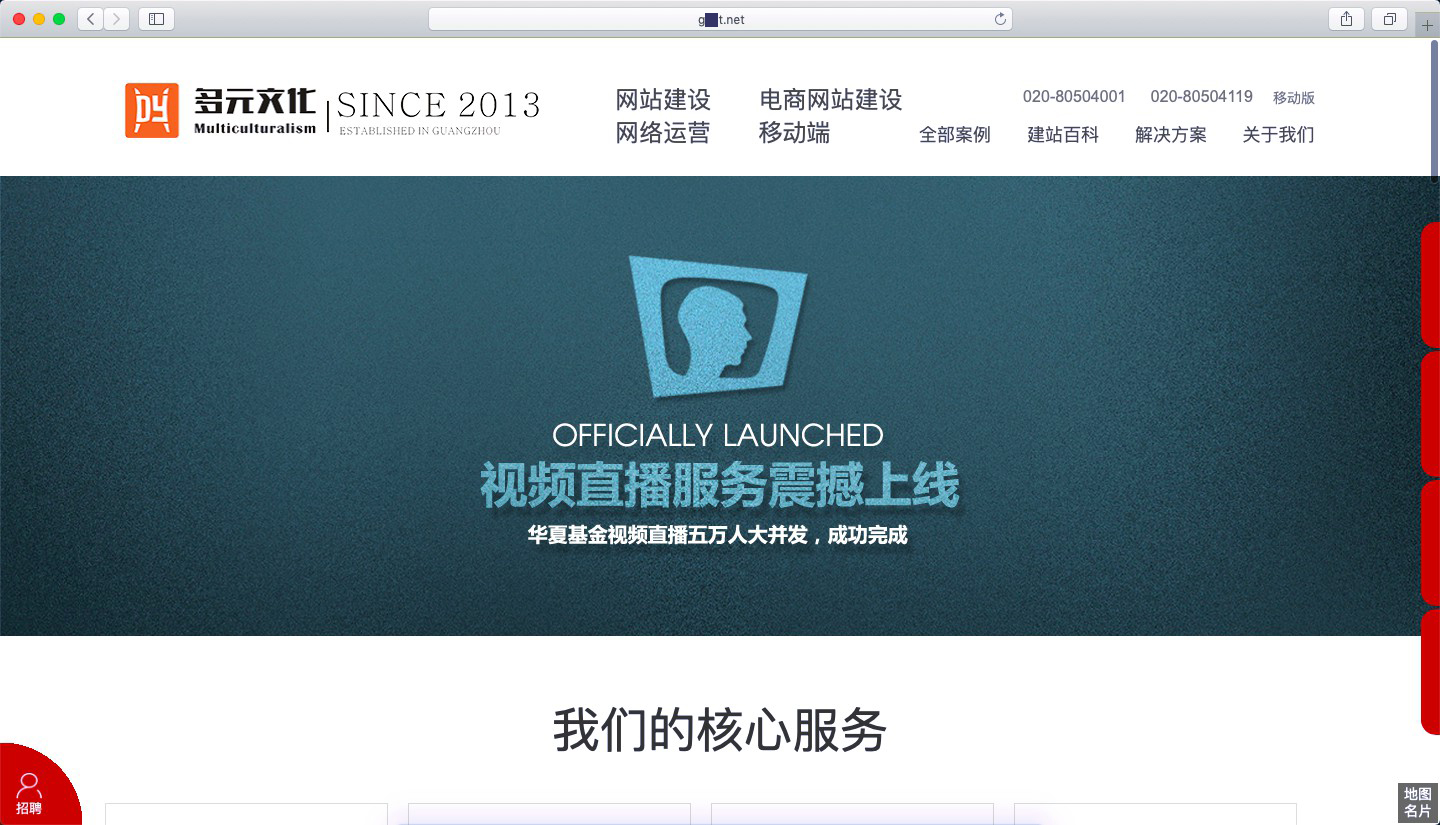Image resolution: width=1440 pixels, height=825 pixels.
Task: Add a new tab with plus icon
Action: (x=1427, y=25)
